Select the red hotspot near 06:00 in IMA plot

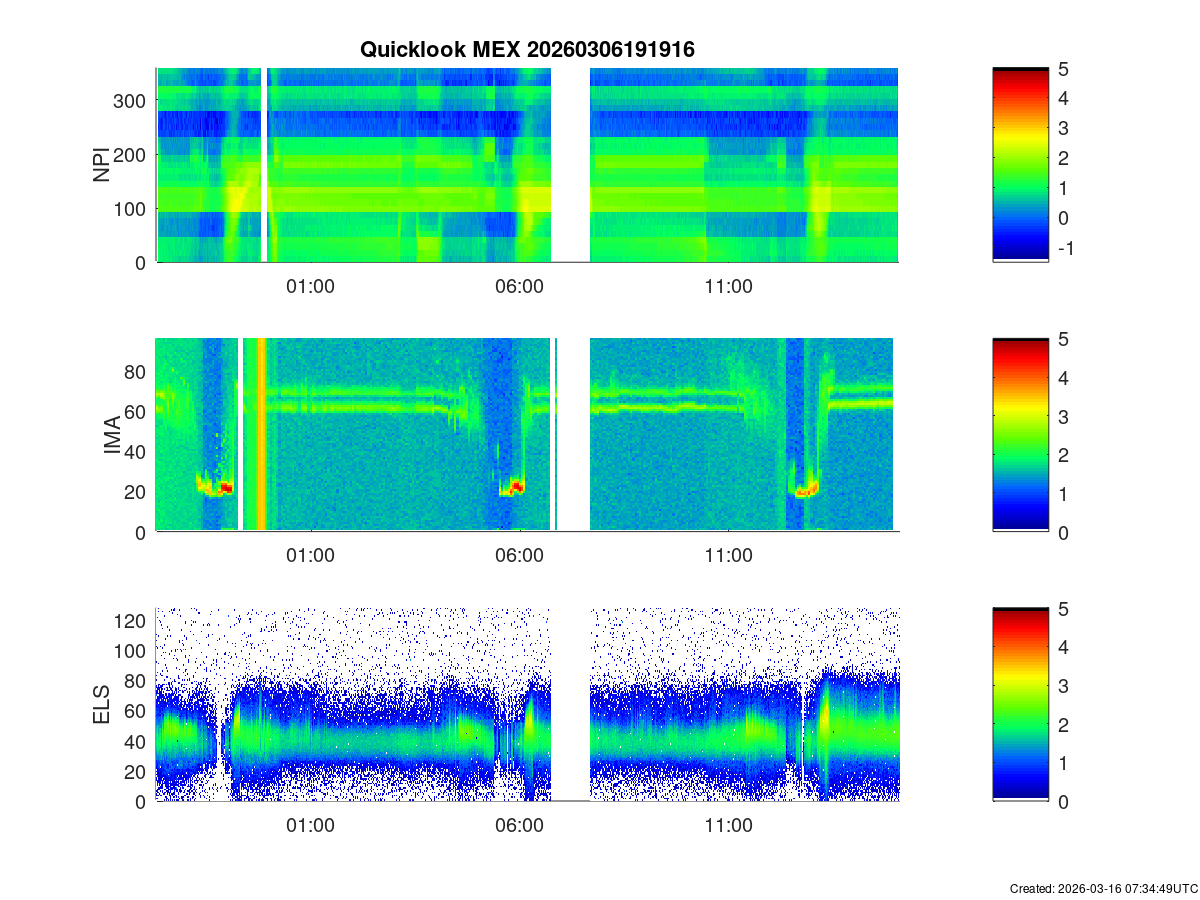coord(516,487)
